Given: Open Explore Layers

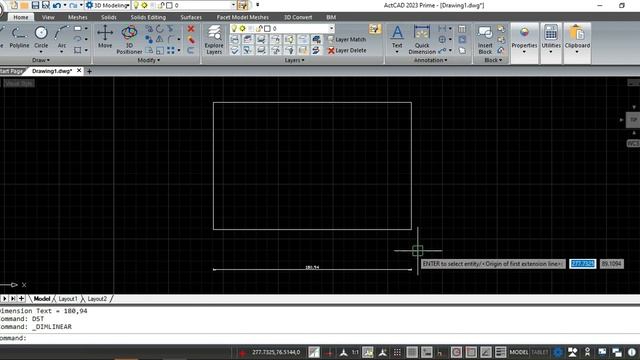Looking at the screenshot, I should point(214,40).
